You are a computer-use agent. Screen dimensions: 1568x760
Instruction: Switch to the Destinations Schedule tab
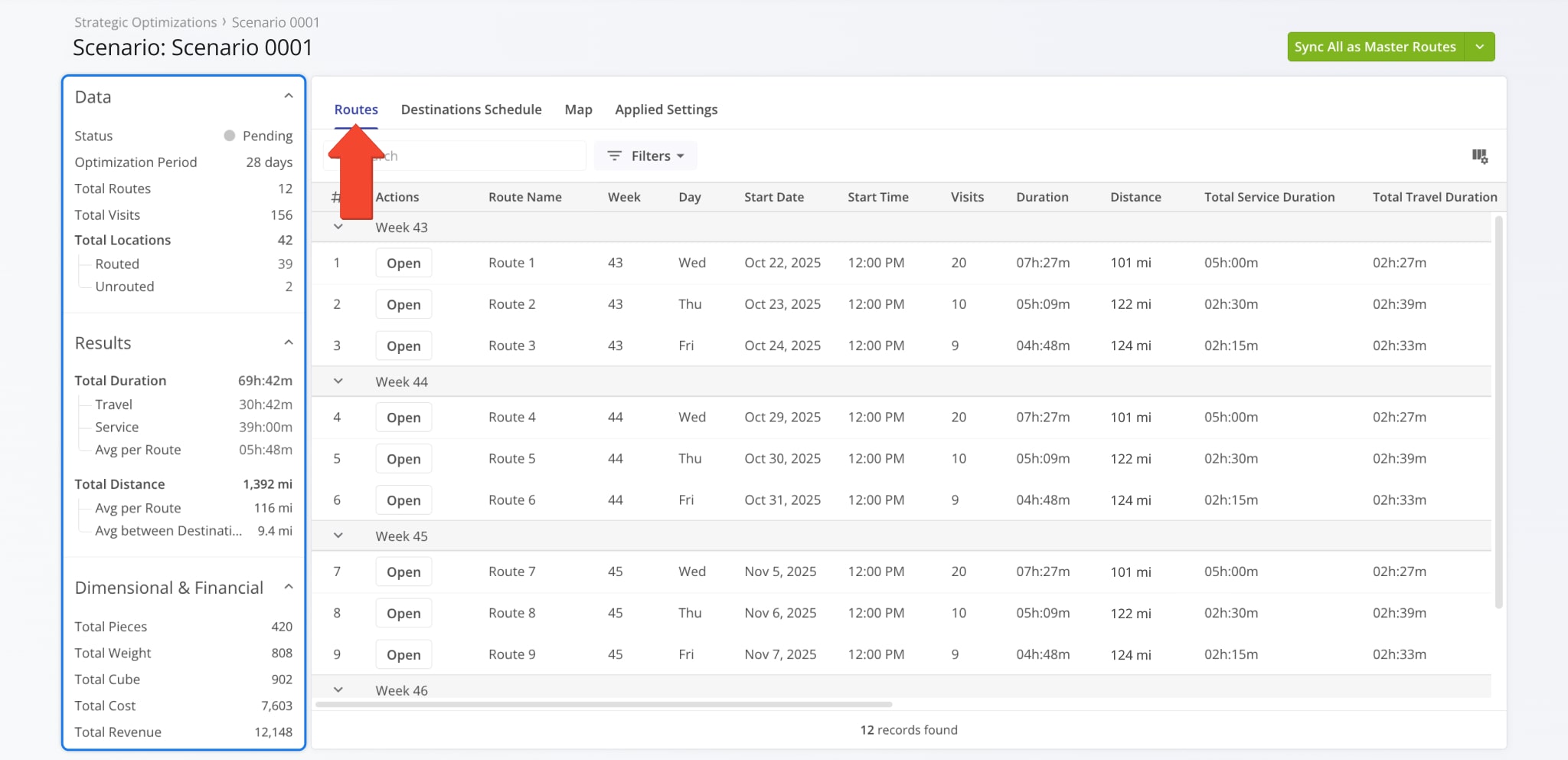pyautogui.click(x=471, y=110)
